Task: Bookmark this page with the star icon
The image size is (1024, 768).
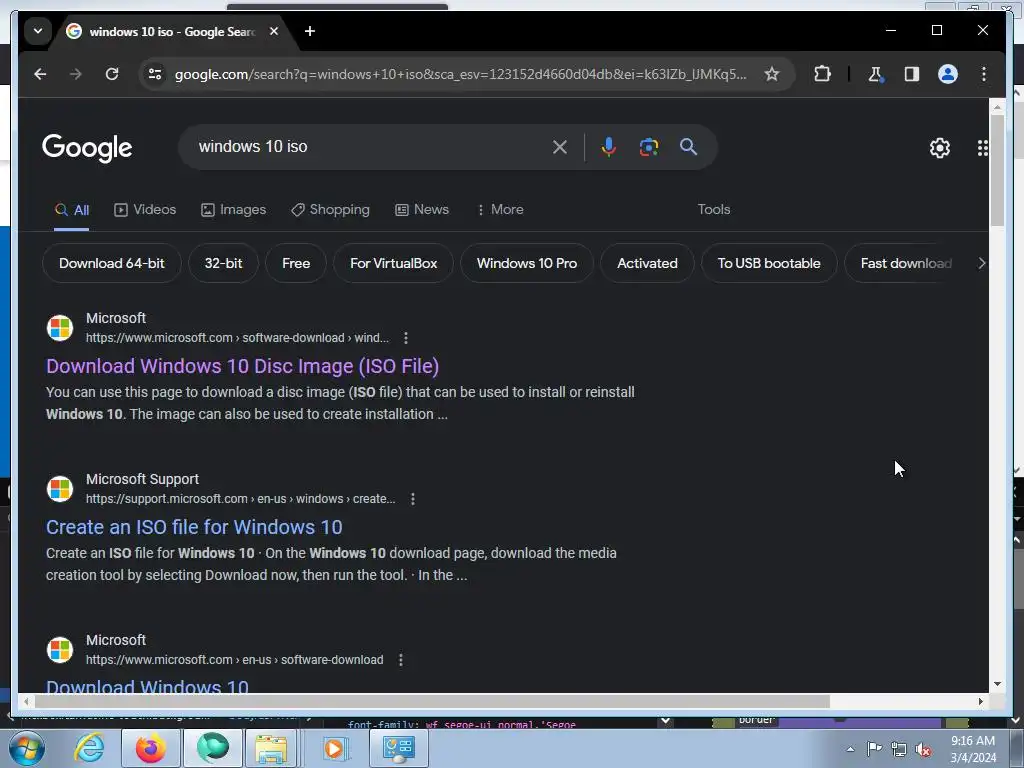Action: click(x=772, y=74)
